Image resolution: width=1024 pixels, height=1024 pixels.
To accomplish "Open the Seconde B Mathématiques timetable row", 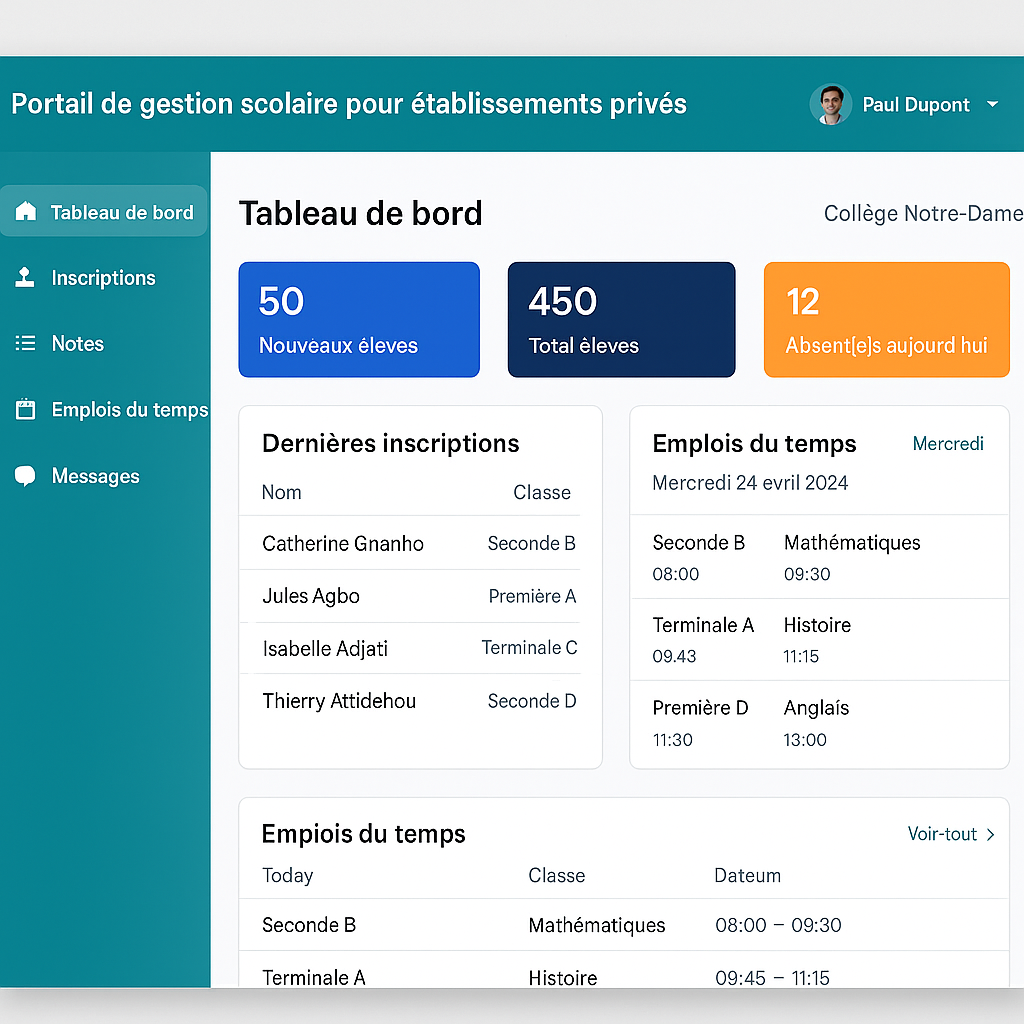I will 620,925.
